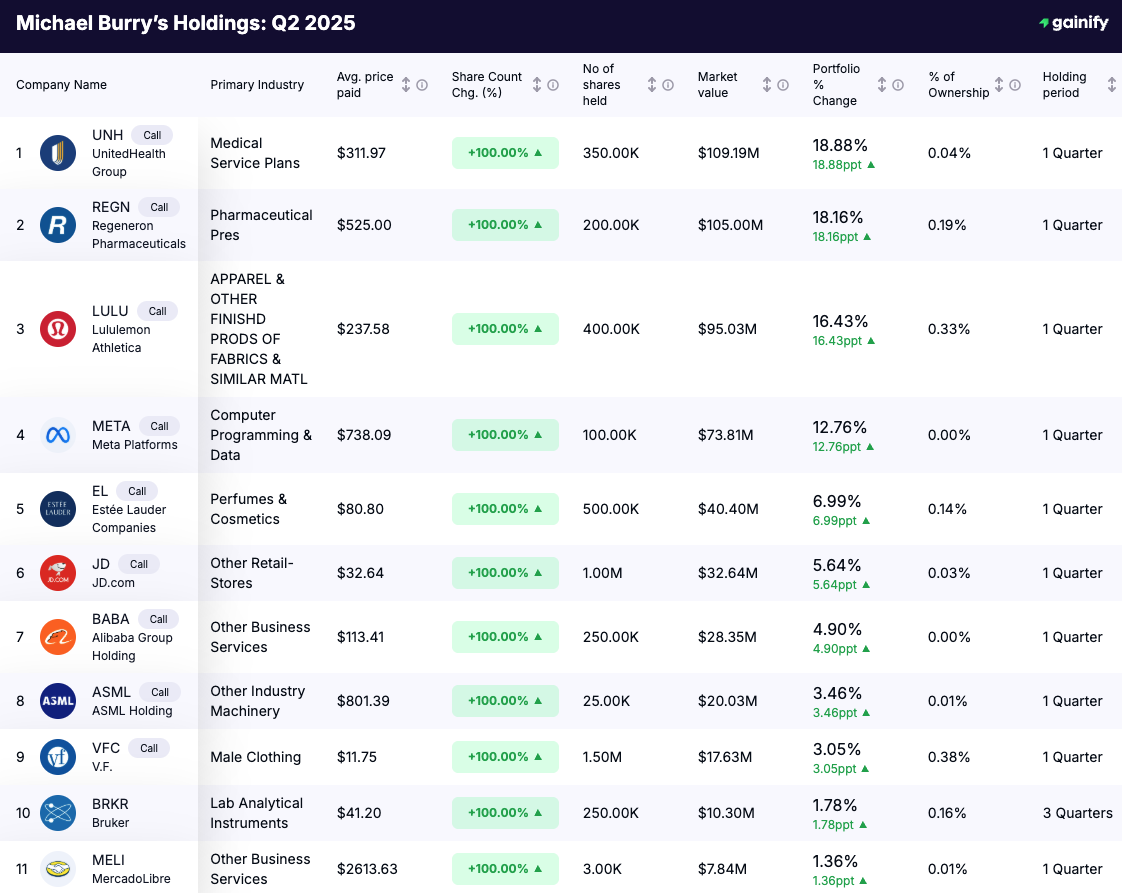Open the META ticker link
The width and height of the screenshot is (1122, 893).
pos(111,426)
